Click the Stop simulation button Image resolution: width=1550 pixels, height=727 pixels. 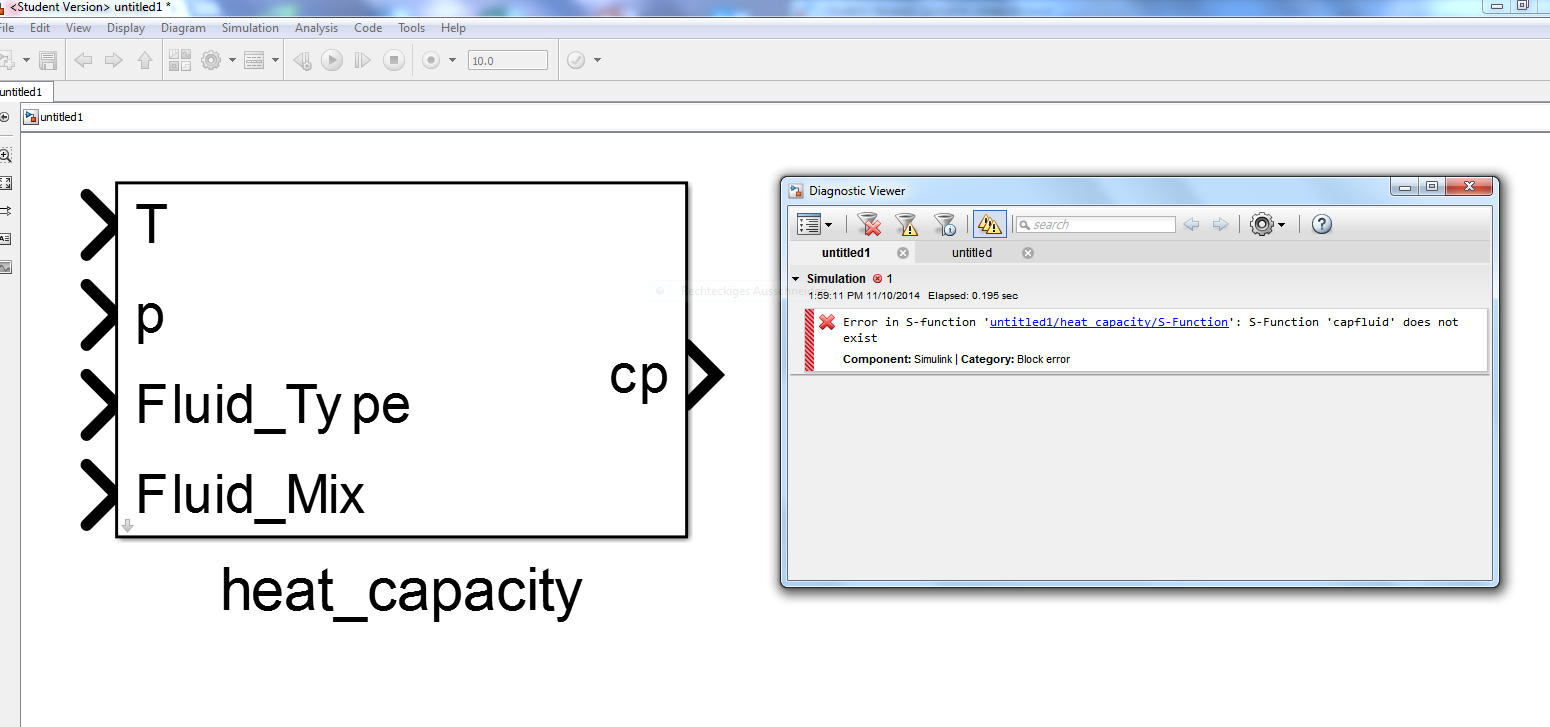click(x=394, y=61)
